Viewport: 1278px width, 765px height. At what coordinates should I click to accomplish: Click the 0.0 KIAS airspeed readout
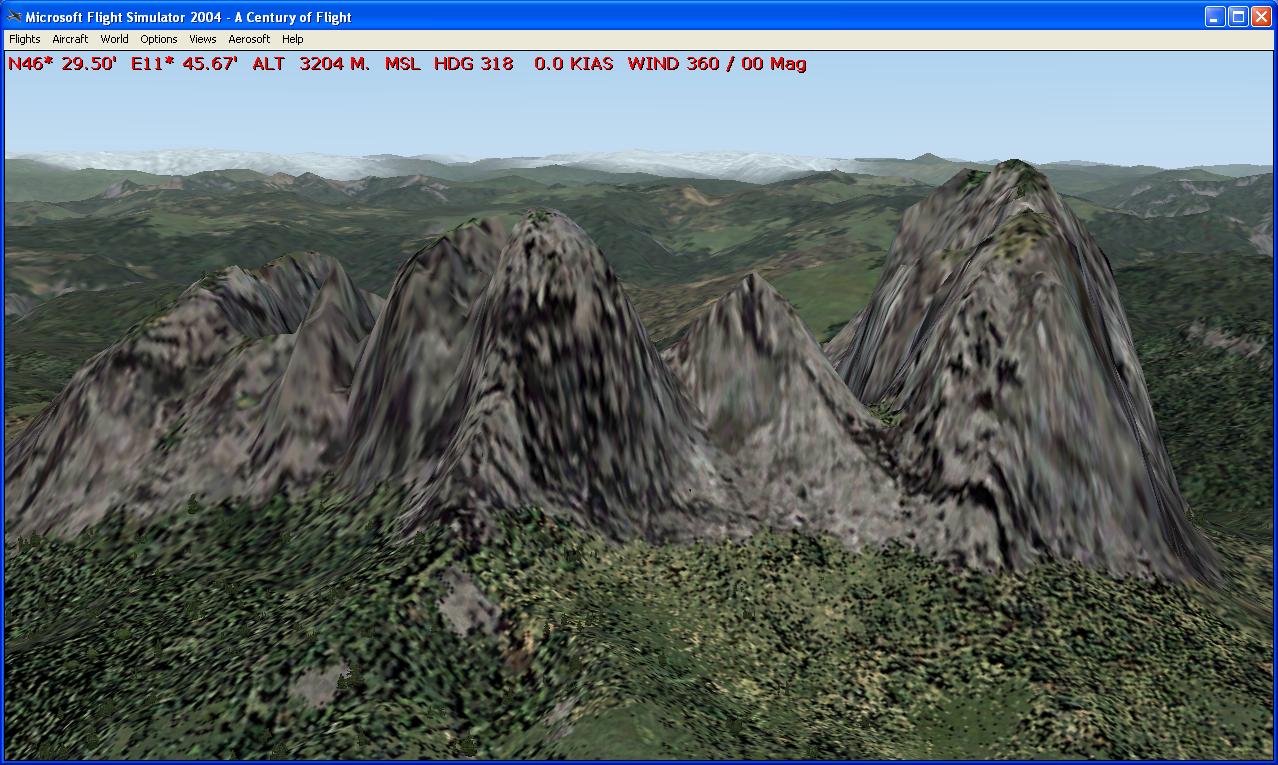(573, 64)
